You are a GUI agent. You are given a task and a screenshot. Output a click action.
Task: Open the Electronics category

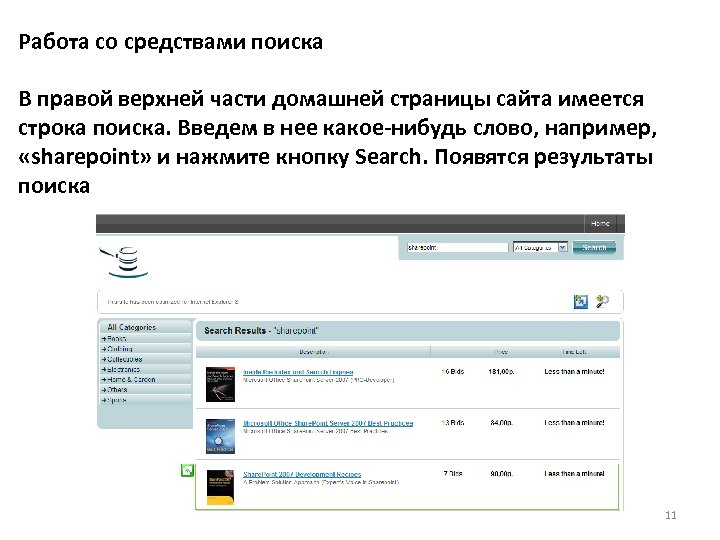146,369
